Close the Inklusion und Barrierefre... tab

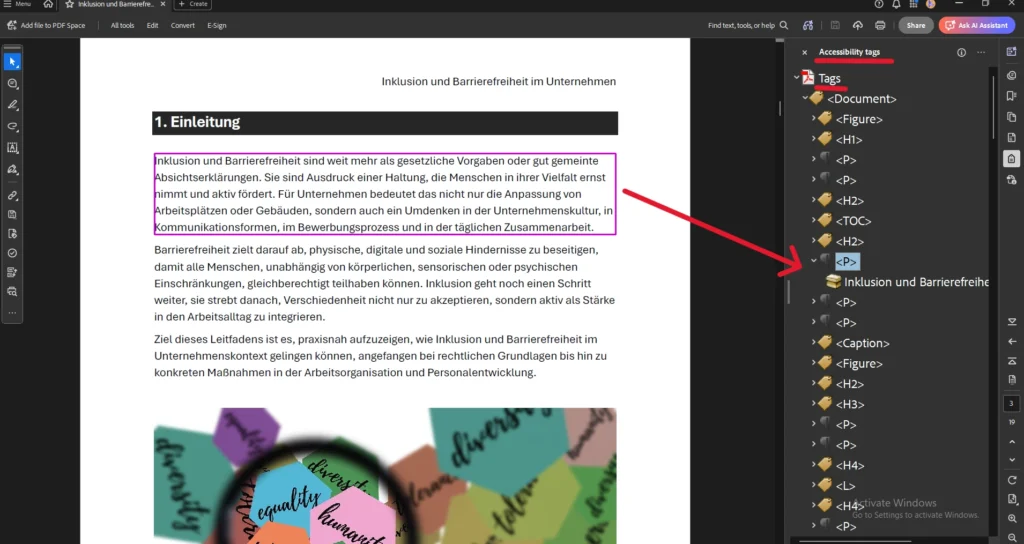click(x=163, y=4)
